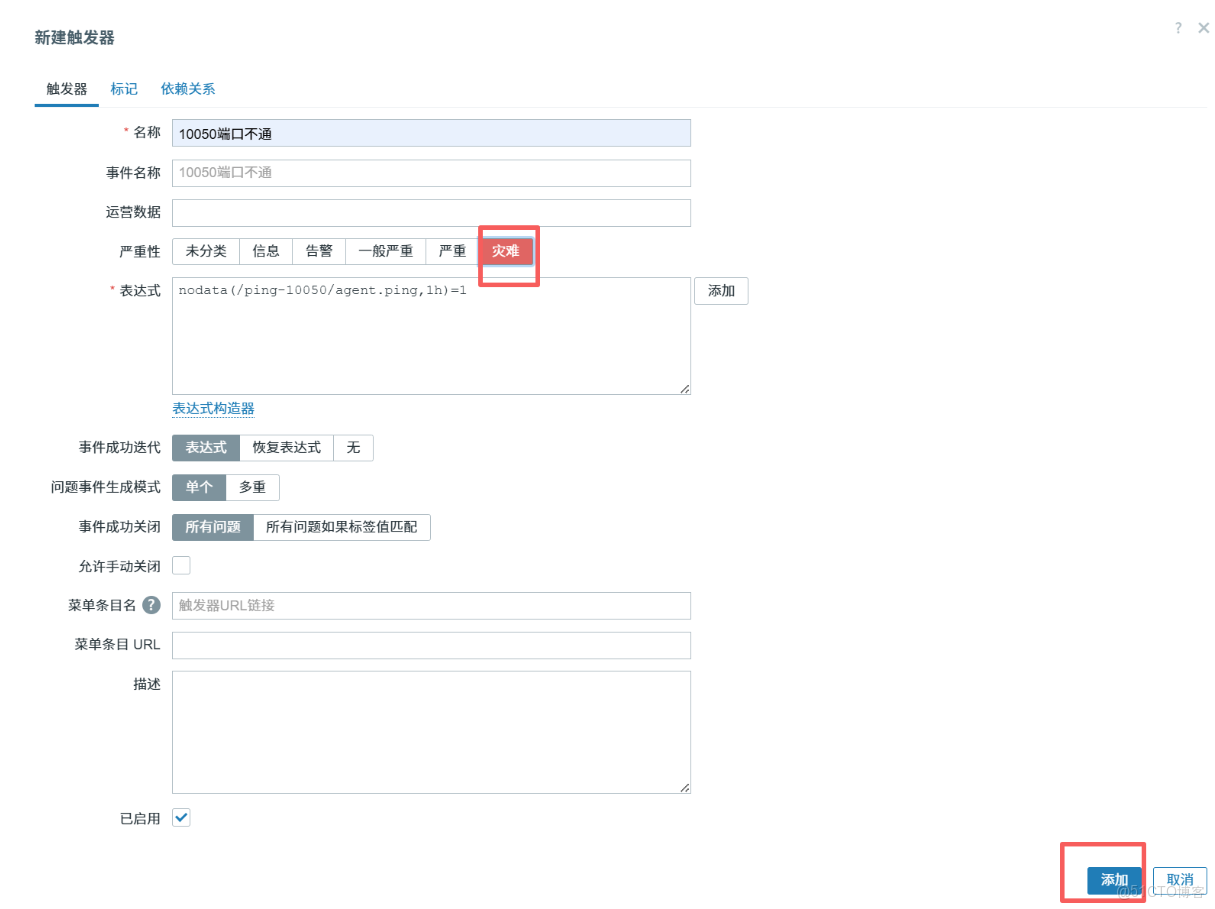Set severity to 告警
This screenshot has height=909, width=1215.
[319, 251]
